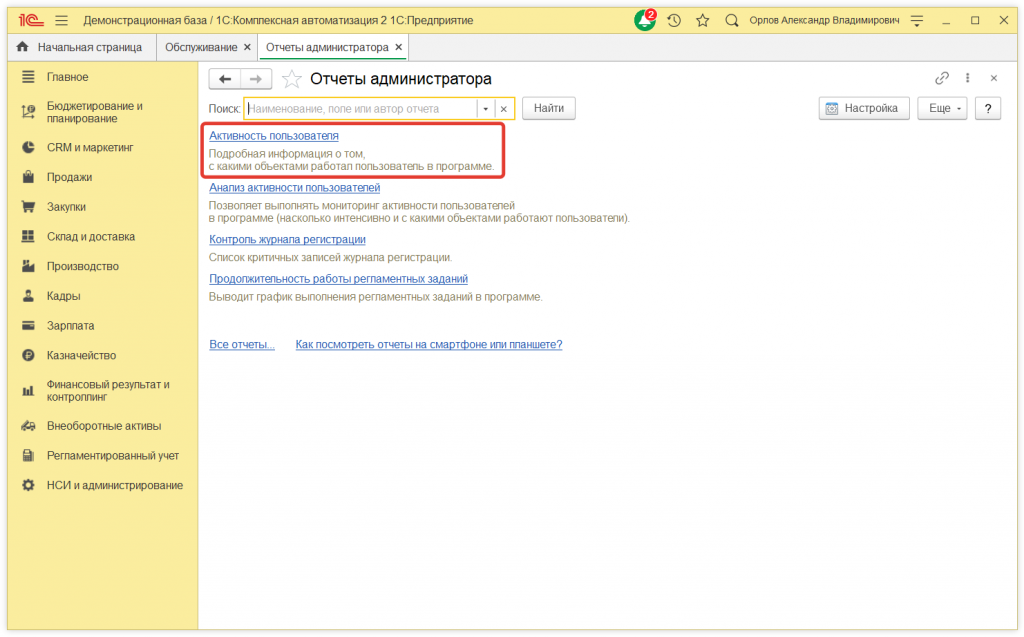Click the favorites star in title bar

coord(702,20)
